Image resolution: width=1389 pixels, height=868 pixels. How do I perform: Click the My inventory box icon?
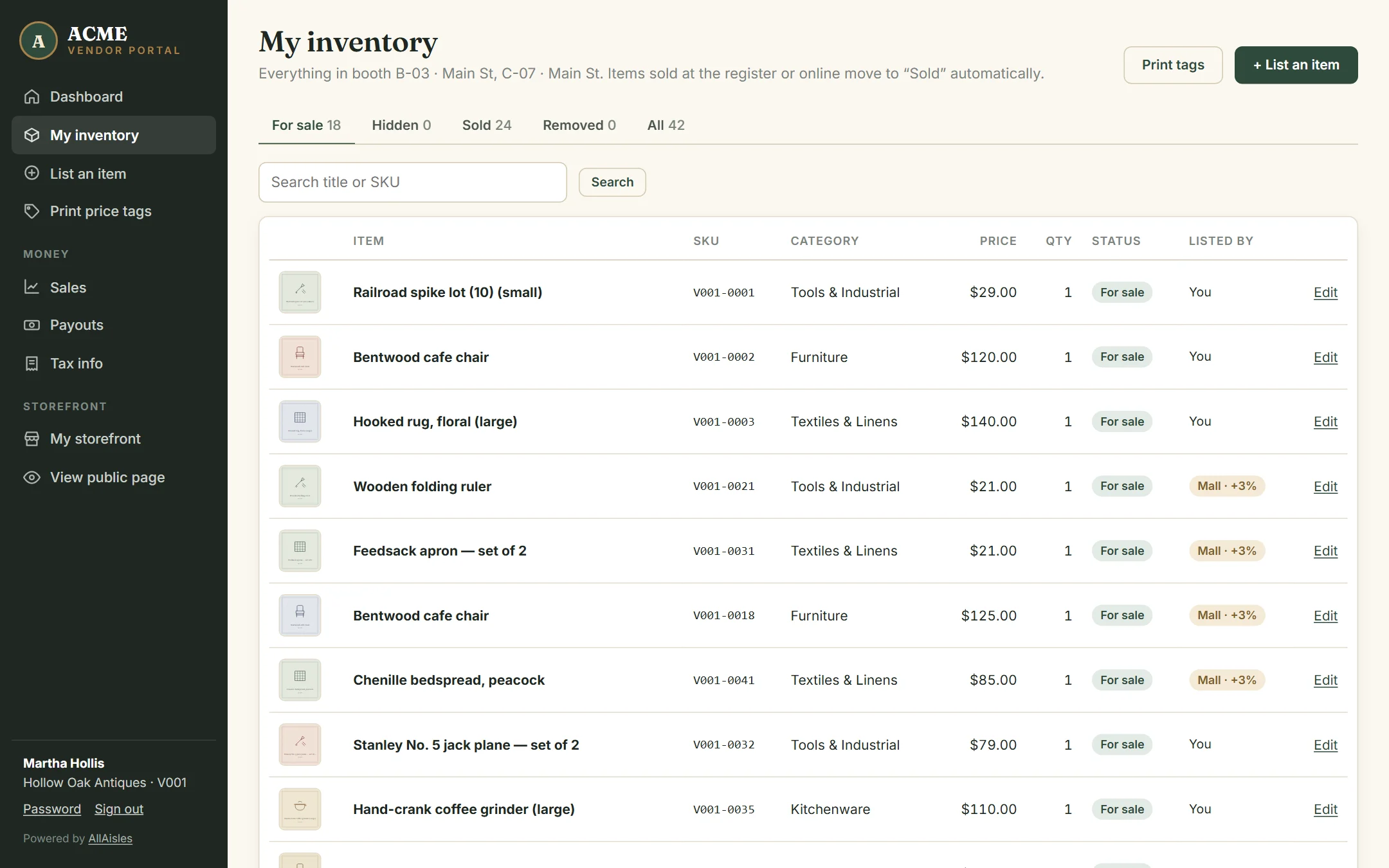coord(32,135)
